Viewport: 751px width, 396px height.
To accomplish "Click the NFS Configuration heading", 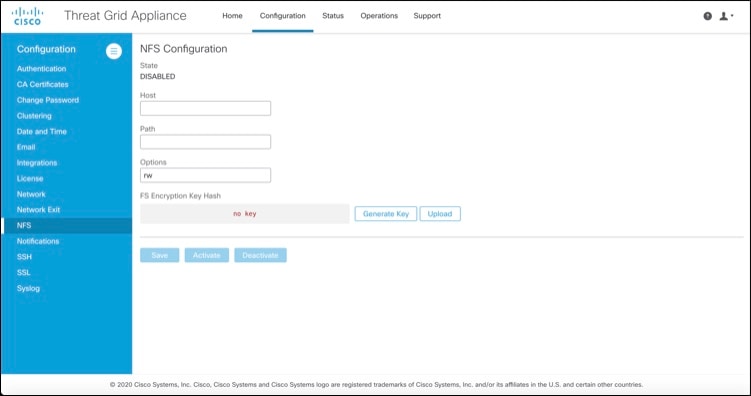I will tap(183, 49).
